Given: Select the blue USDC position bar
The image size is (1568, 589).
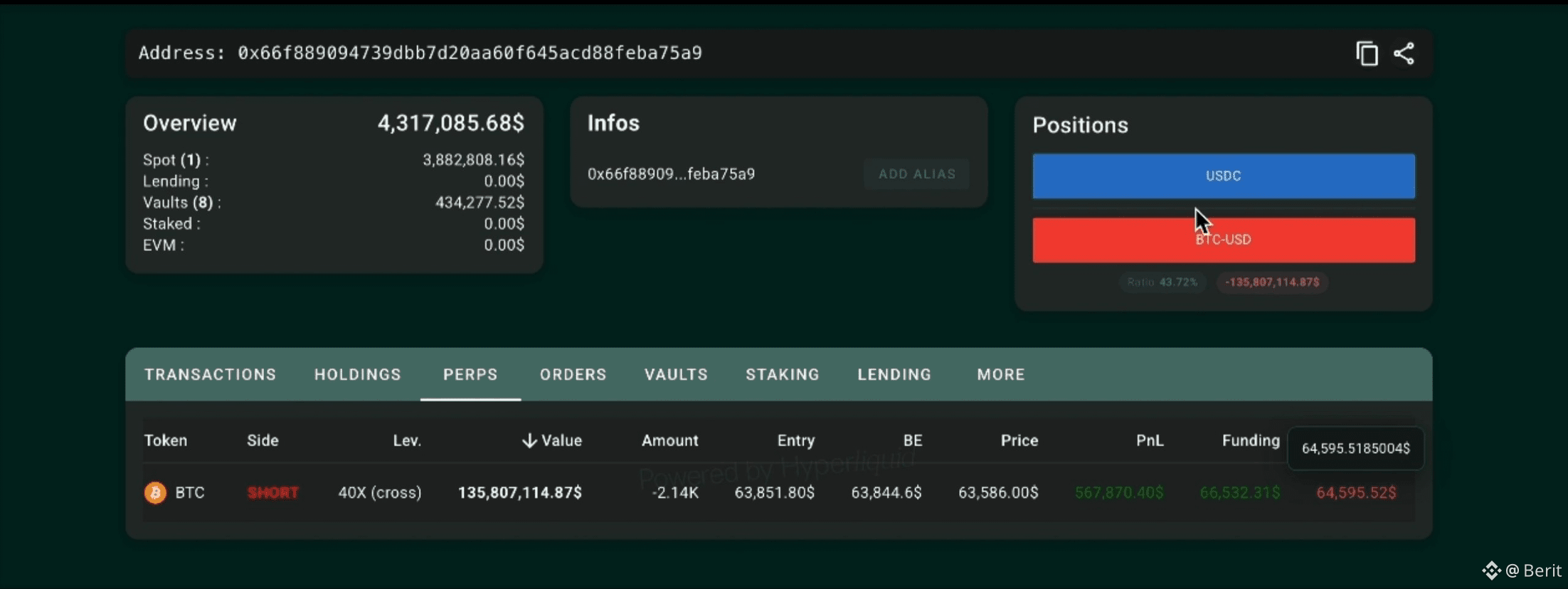Looking at the screenshot, I should 1224,176.
